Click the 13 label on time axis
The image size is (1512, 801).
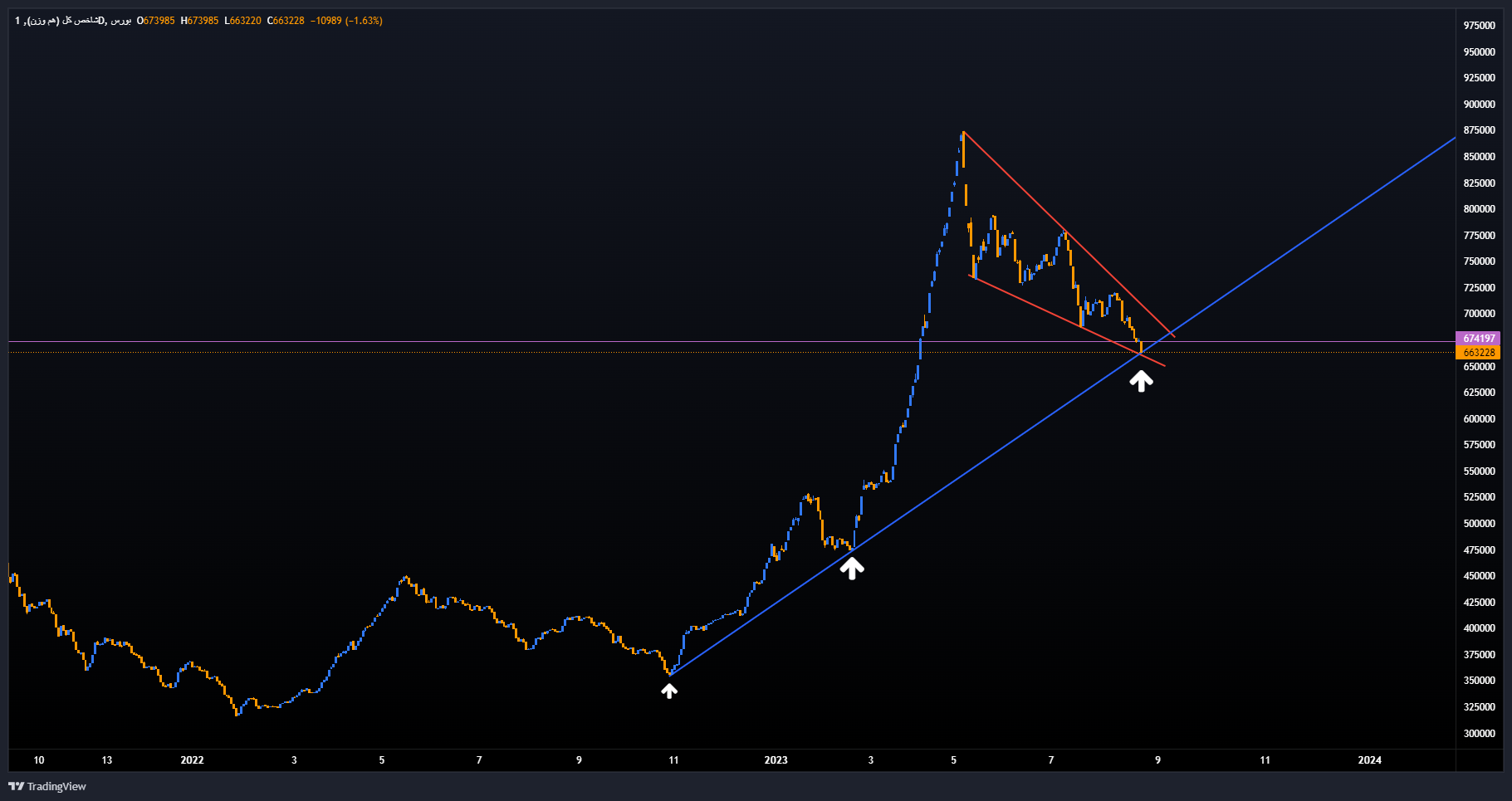pos(106,760)
